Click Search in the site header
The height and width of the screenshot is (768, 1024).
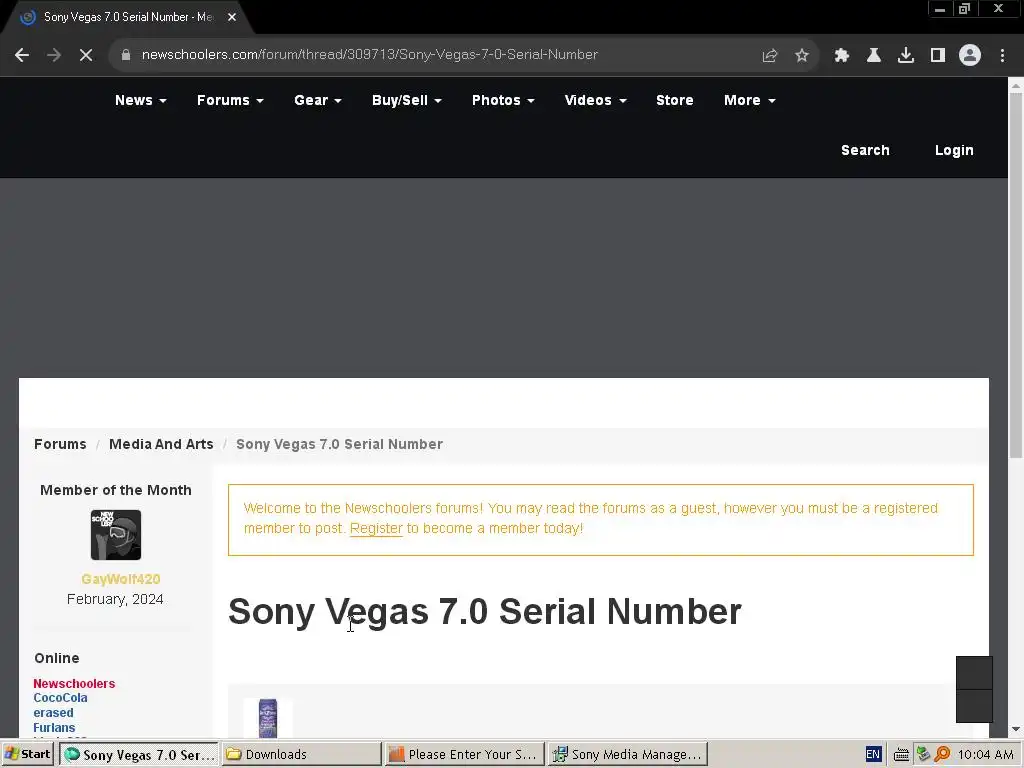865,150
